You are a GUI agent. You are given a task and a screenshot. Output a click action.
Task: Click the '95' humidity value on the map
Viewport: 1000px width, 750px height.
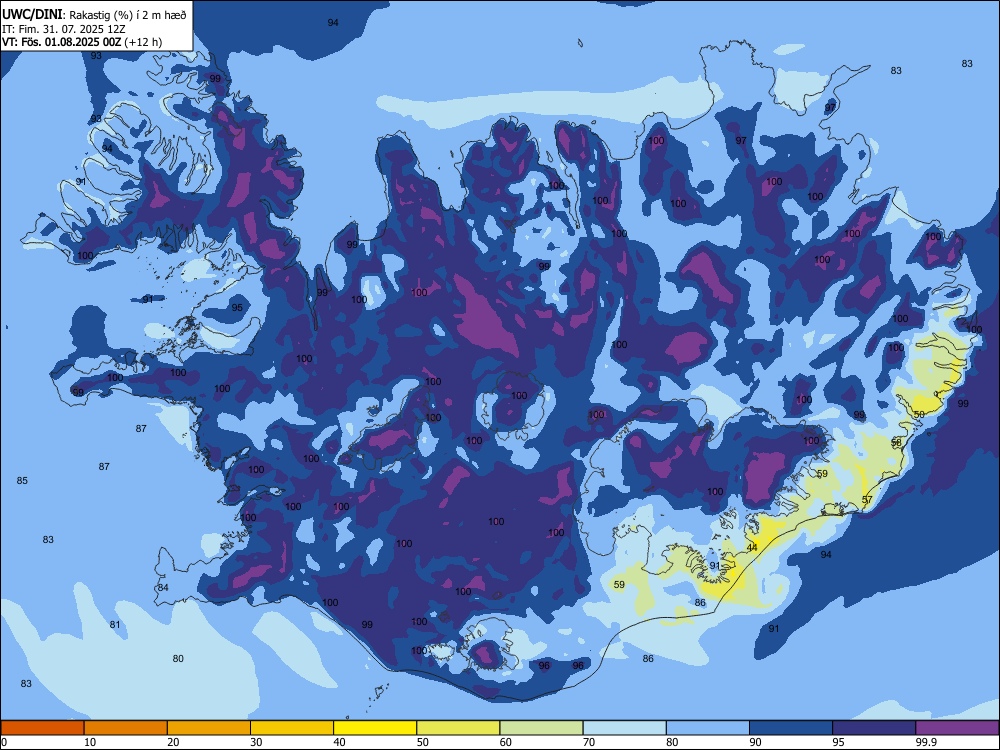(x=237, y=307)
